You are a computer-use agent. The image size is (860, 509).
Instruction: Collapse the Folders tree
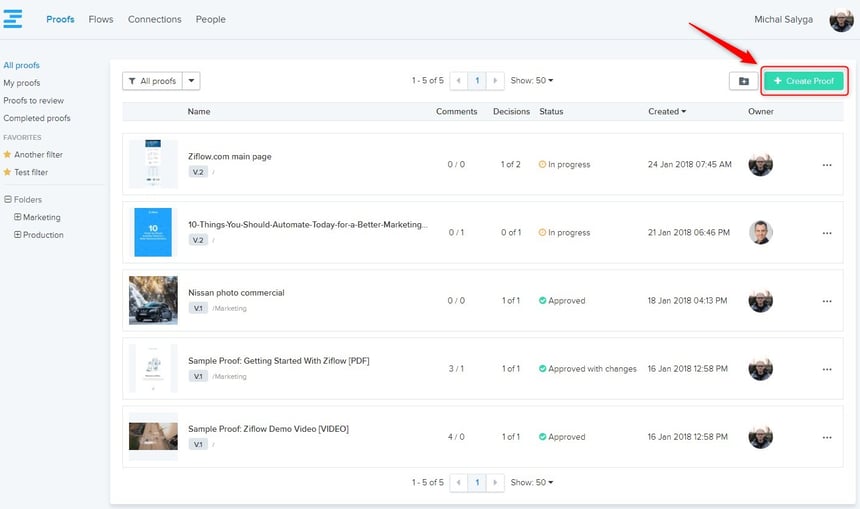click(x=7, y=200)
